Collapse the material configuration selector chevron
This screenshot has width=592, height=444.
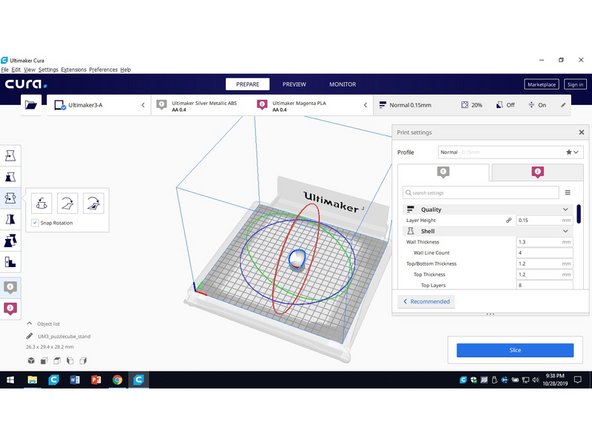[365, 105]
